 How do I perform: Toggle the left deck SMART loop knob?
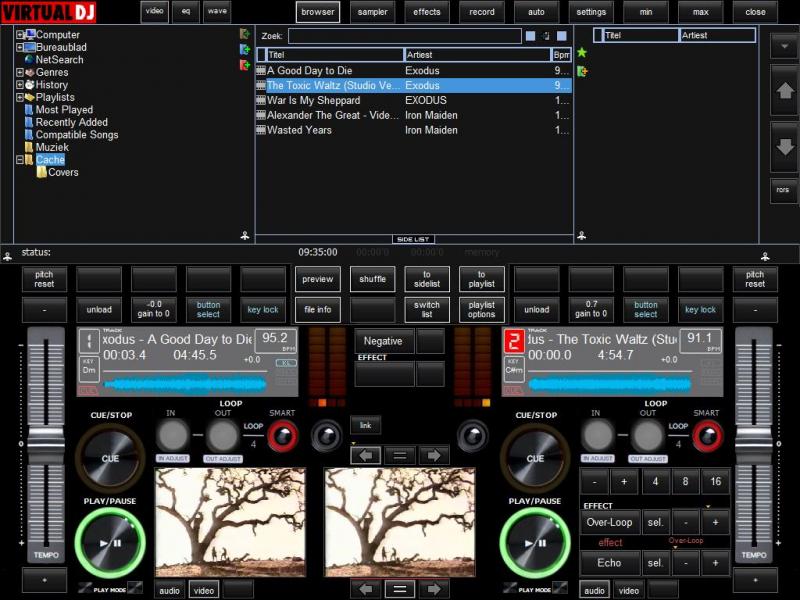click(283, 436)
